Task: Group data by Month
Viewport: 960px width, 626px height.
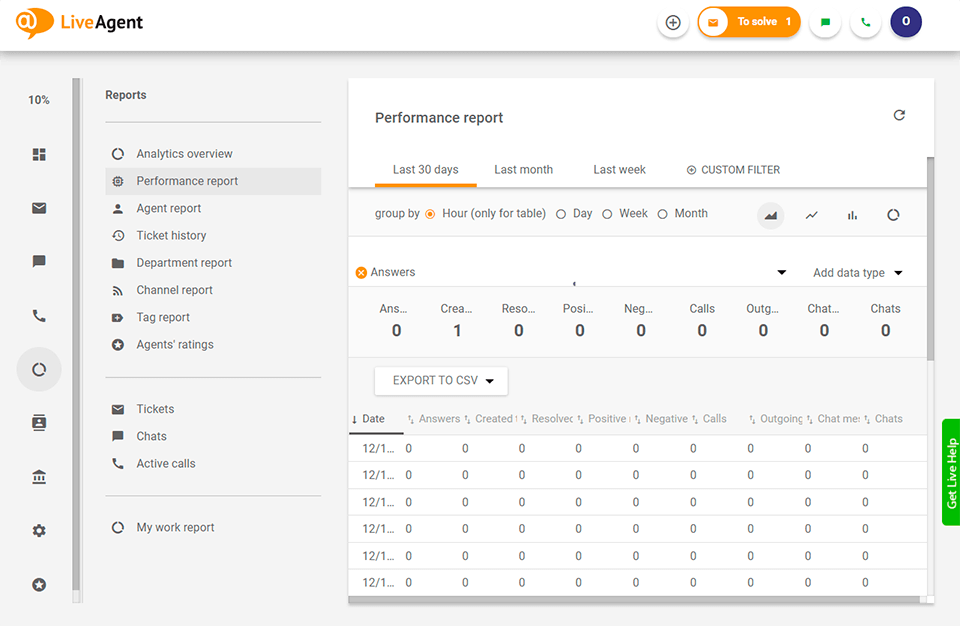Action: pyautogui.click(x=662, y=213)
